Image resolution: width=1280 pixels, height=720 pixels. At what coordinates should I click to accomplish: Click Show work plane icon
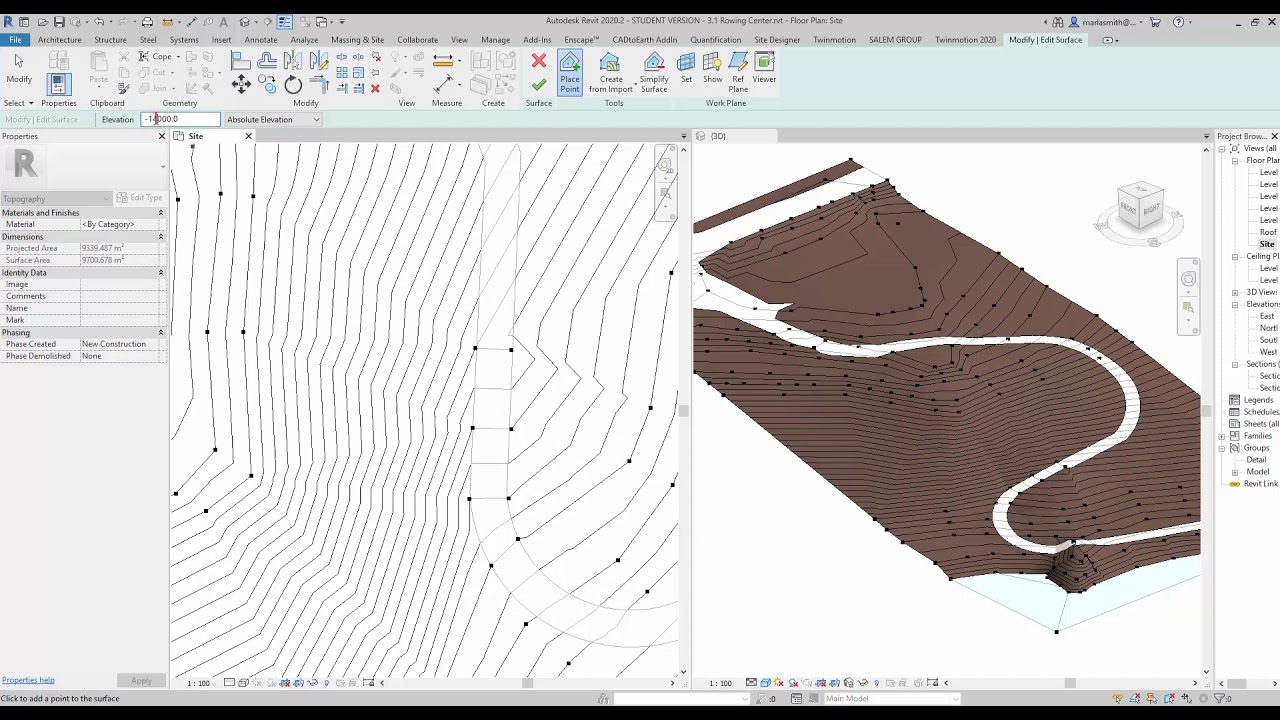pos(712,68)
